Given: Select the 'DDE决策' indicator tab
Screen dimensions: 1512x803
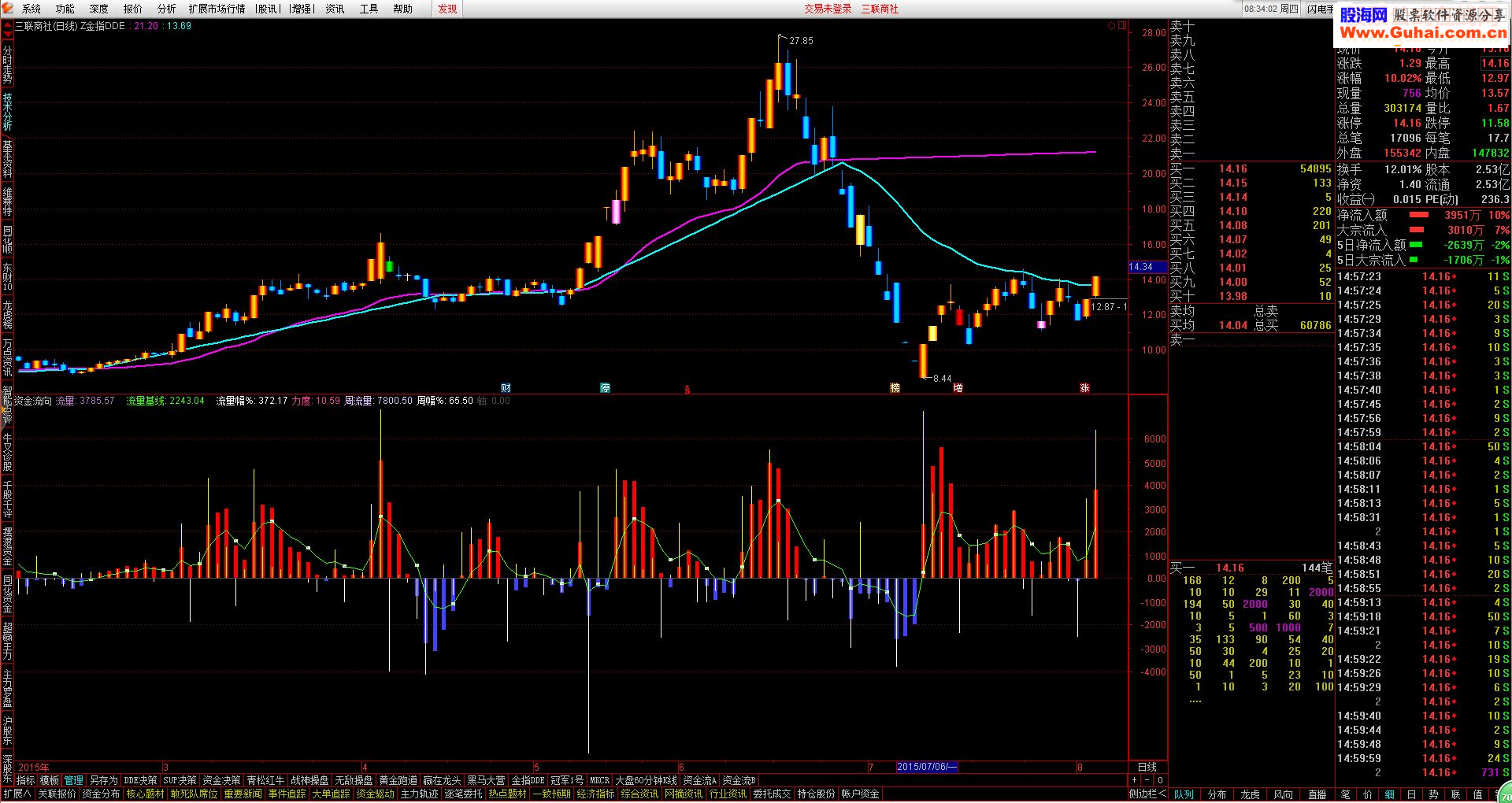Looking at the screenshot, I should point(141,780).
